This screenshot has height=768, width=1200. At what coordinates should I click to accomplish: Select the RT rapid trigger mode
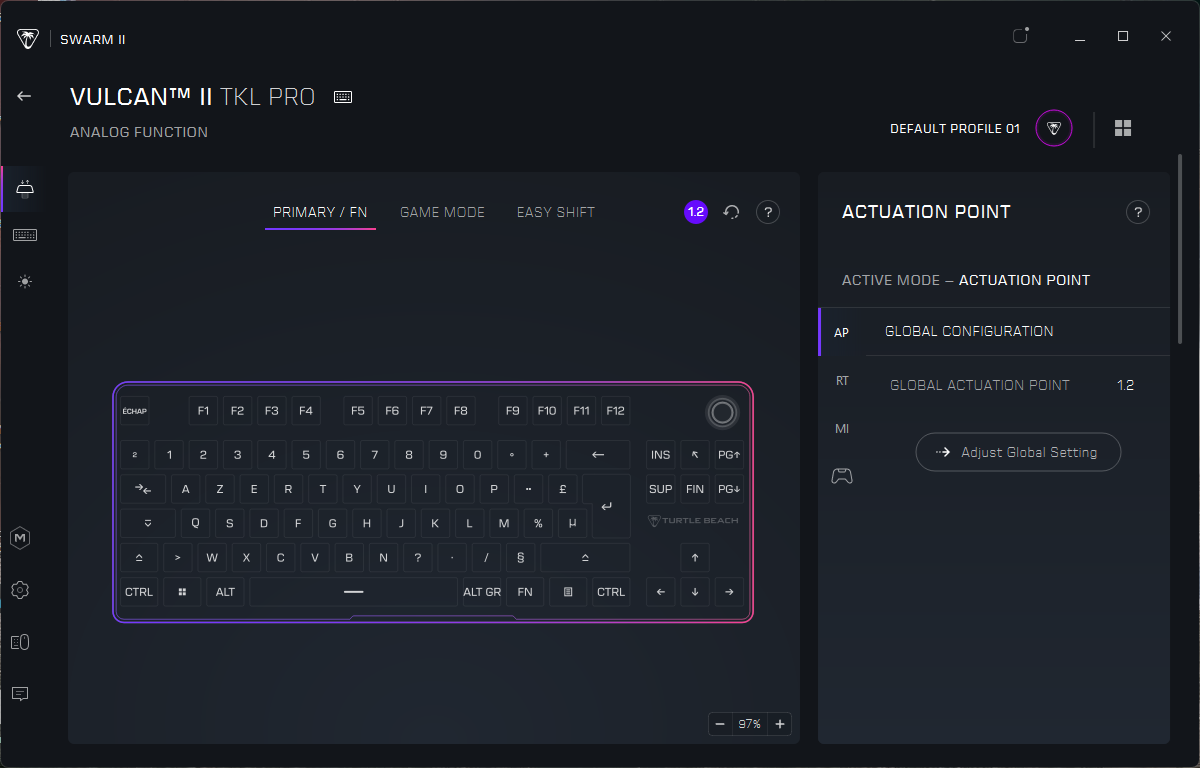coord(842,381)
